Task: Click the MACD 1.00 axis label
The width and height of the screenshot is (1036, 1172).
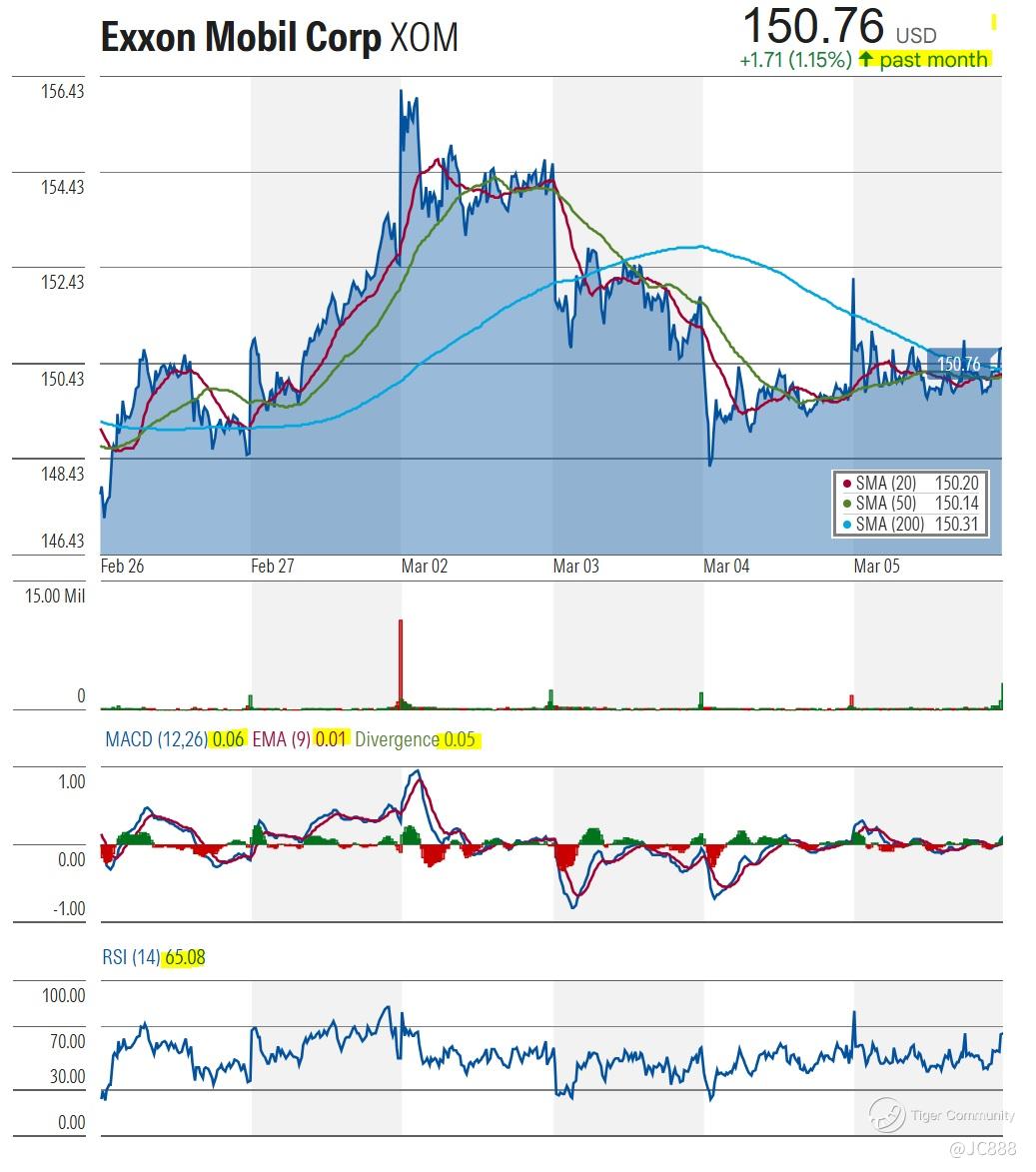Action: coord(72,782)
